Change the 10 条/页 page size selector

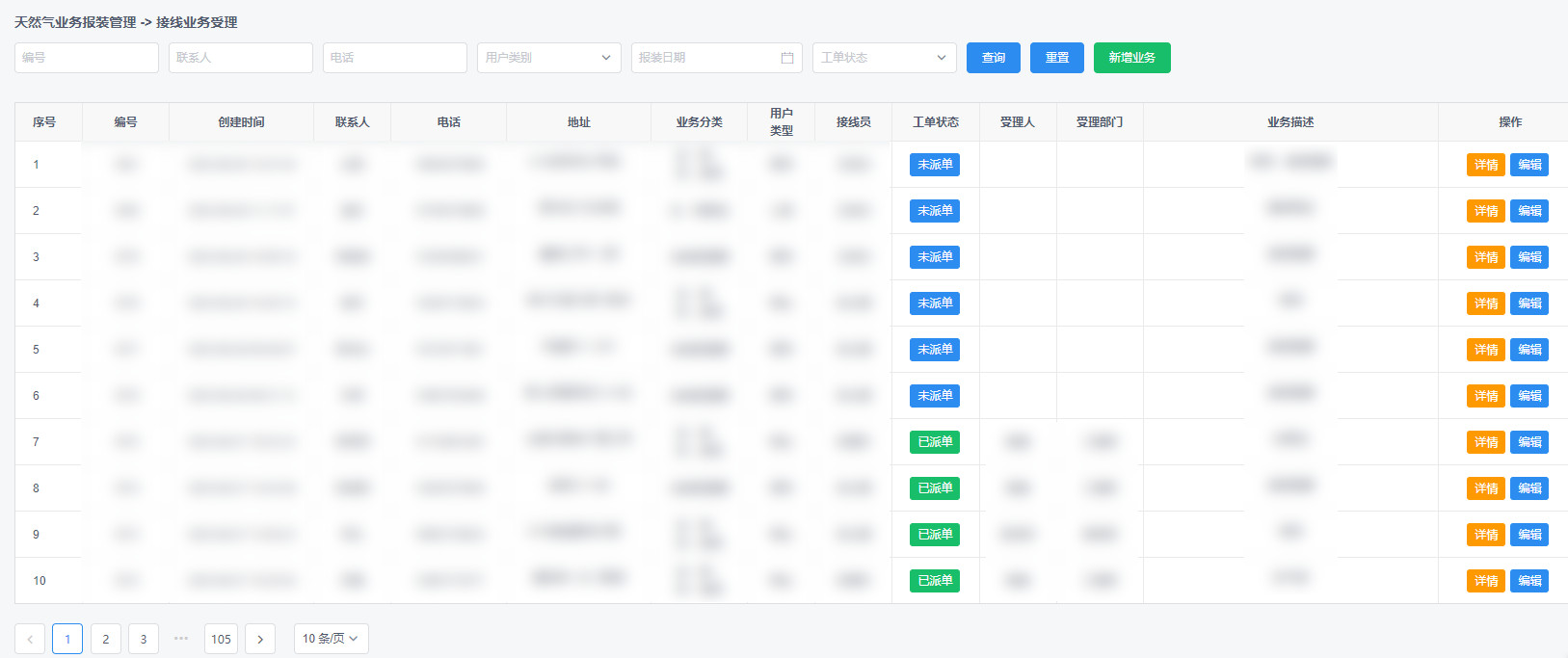pos(331,639)
